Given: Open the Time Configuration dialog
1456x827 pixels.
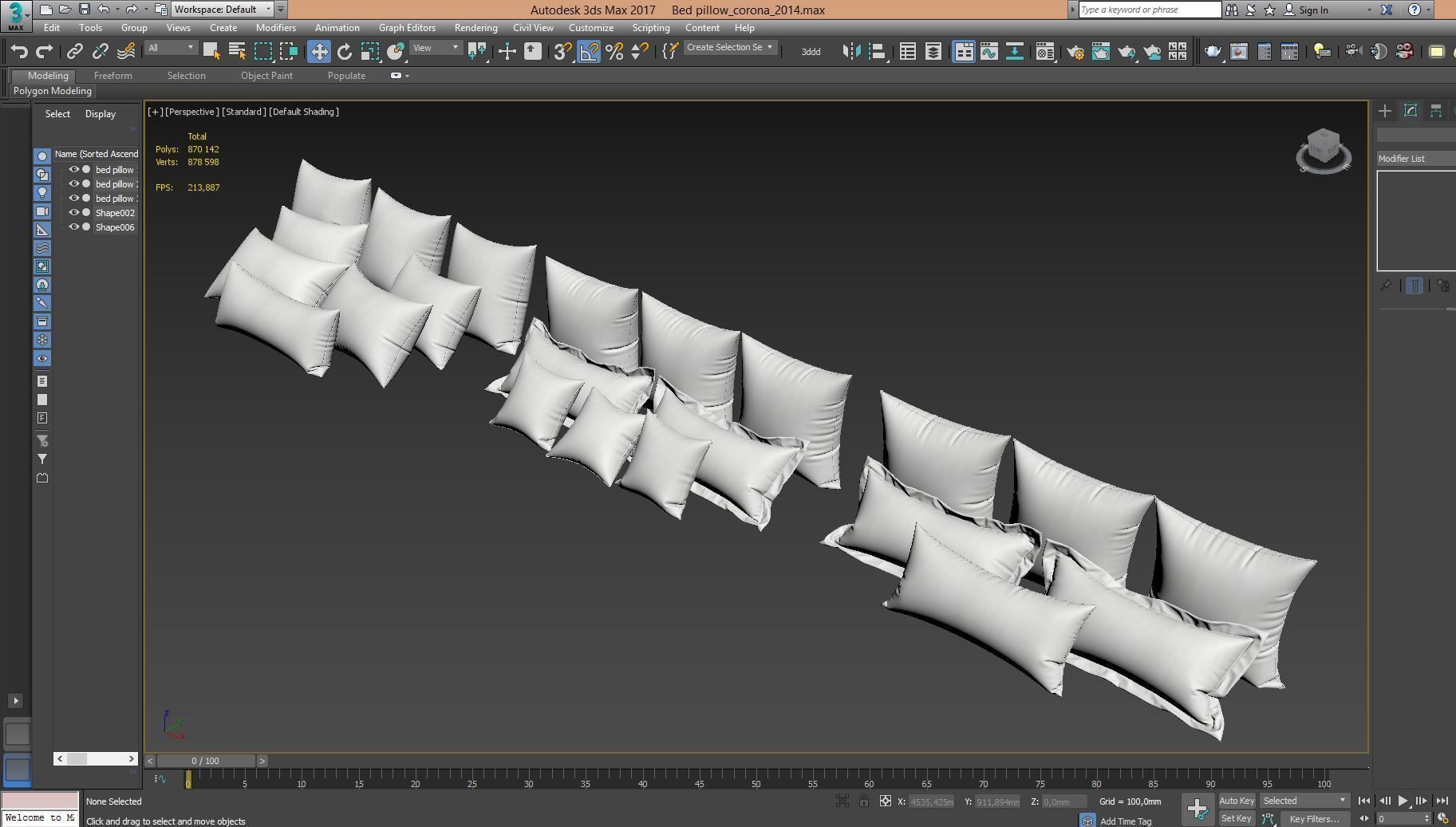Looking at the screenshot, I should [1442, 818].
